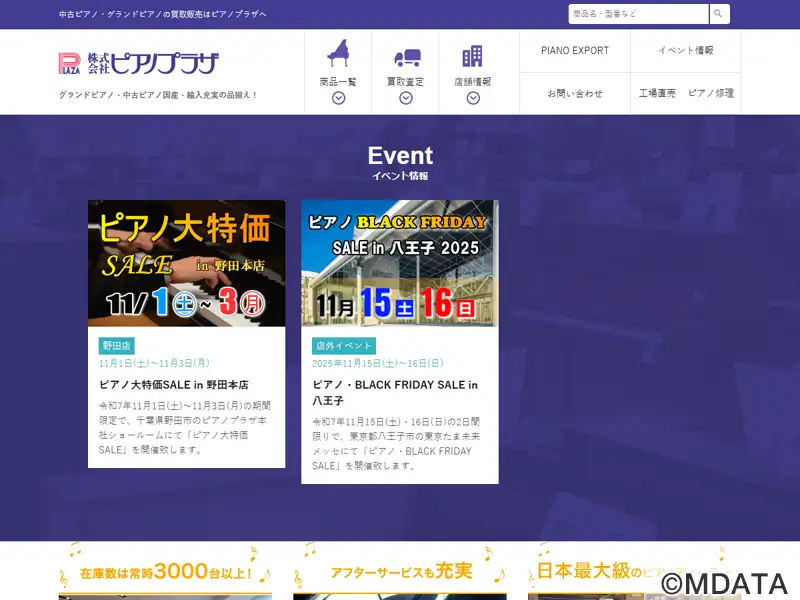
Task: Expand the 買取査定 dropdown chevron
Action: [x=406, y=98]
